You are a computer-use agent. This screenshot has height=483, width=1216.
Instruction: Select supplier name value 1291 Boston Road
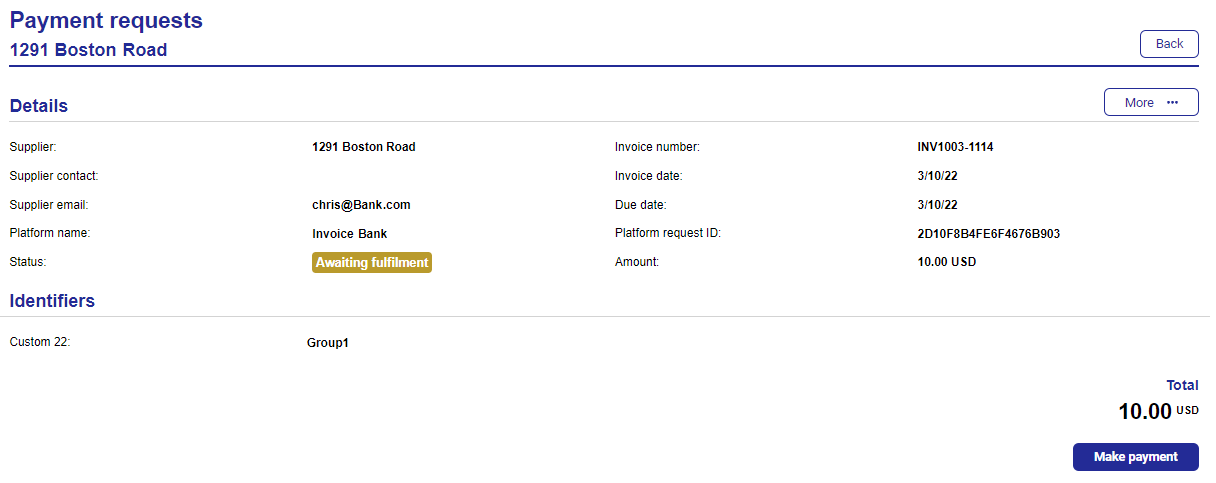(x=363, y=147)
